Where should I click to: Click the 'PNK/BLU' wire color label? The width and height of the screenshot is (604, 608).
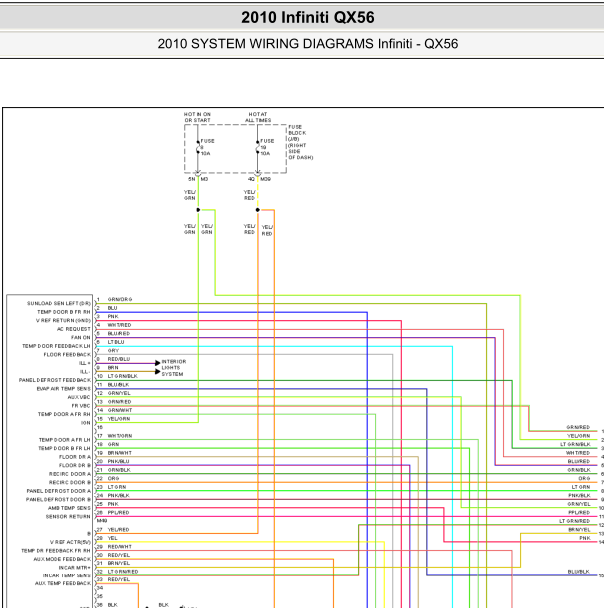[x=118, y=461]
